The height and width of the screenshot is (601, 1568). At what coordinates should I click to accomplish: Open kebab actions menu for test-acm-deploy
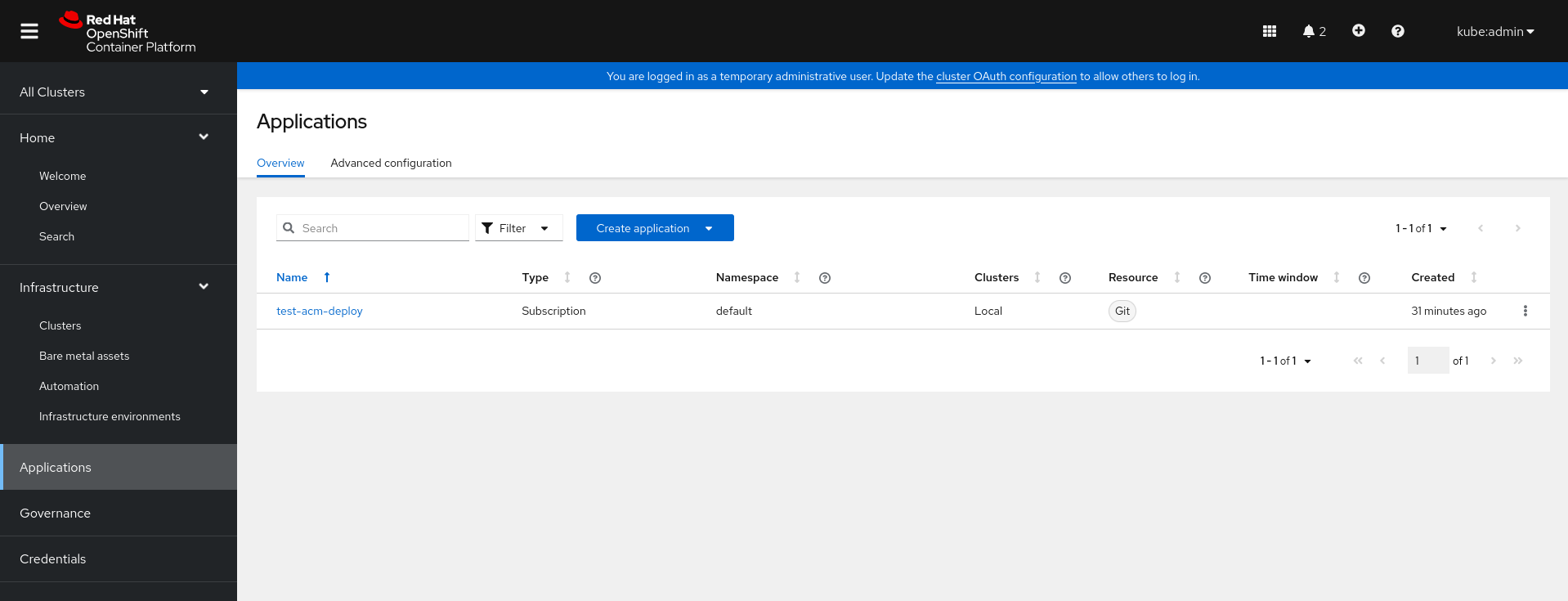point(1525,311)
